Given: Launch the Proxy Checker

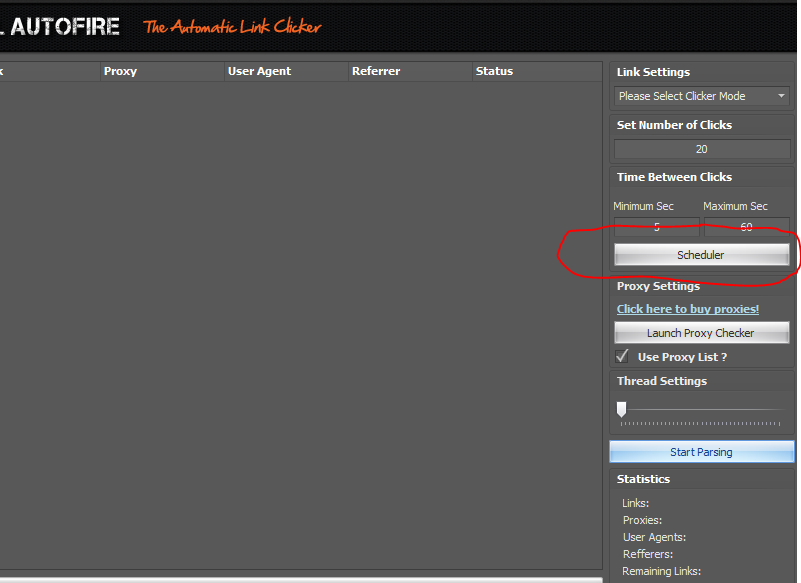Looking at the screenshot, I should [701, 333].
